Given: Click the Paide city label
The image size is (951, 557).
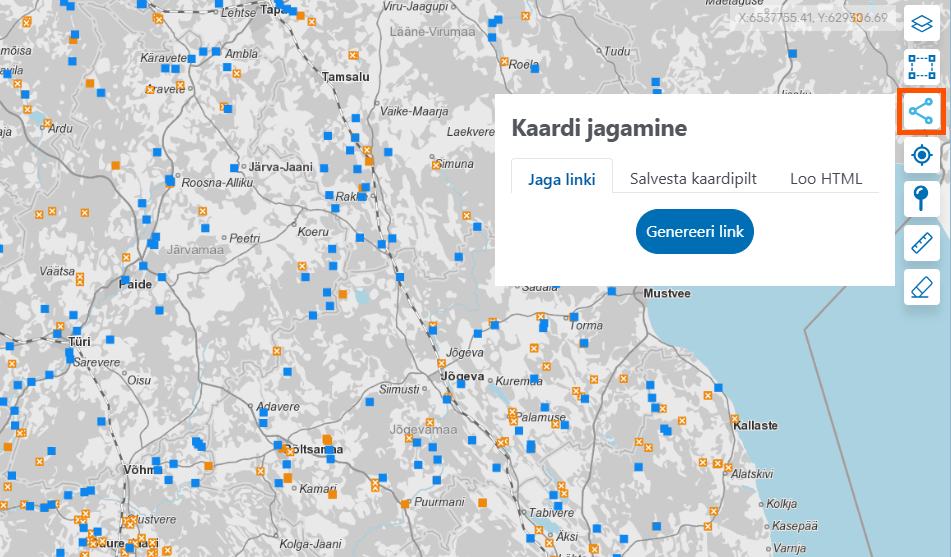Looking at the screenshot, I should tap(137, 284).
